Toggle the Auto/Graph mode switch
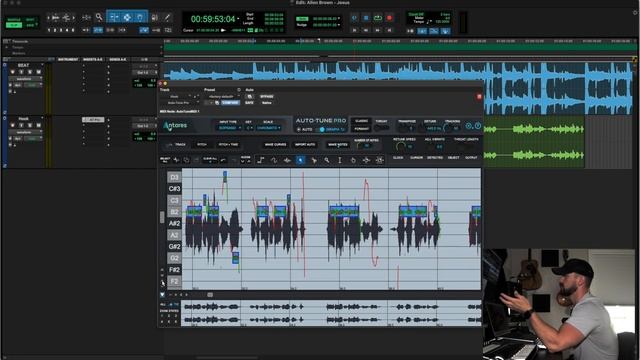Viewport: 640px width, 360px height. pos(322,129)
